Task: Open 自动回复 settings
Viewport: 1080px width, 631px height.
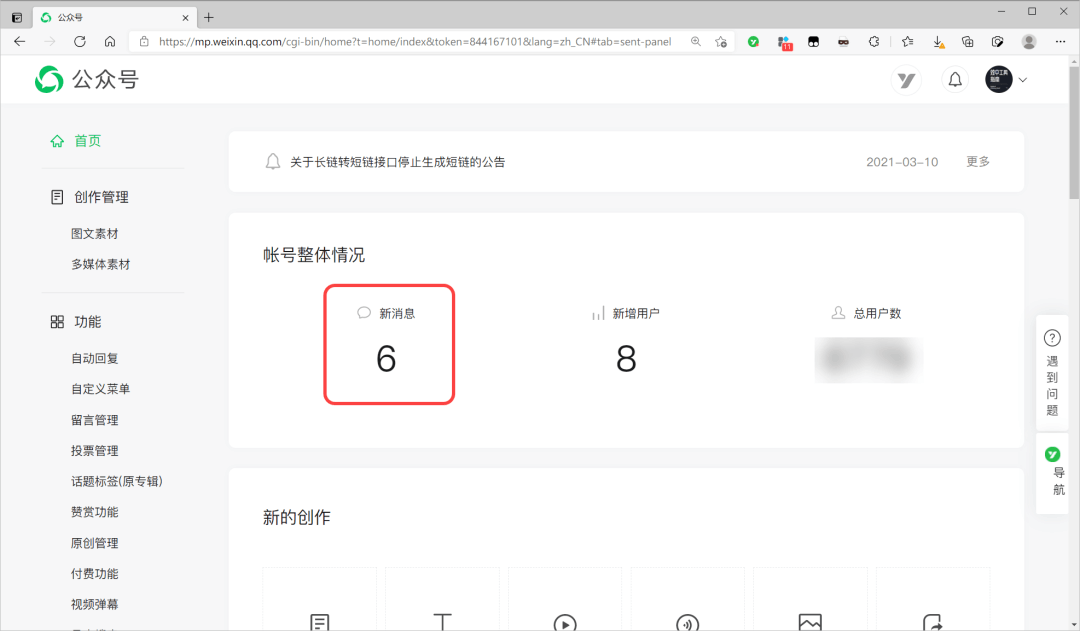Action: (x=94, y=358)
